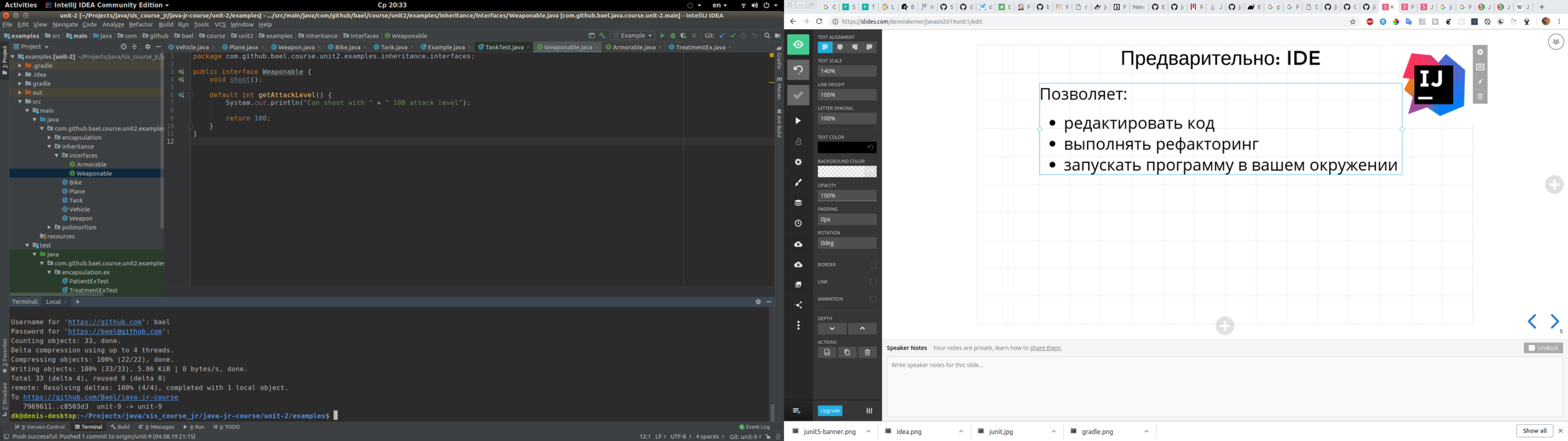The height and width of the screenshot is (441, 1568).
Task: Click Show all downloads button
Action: 1534,431
